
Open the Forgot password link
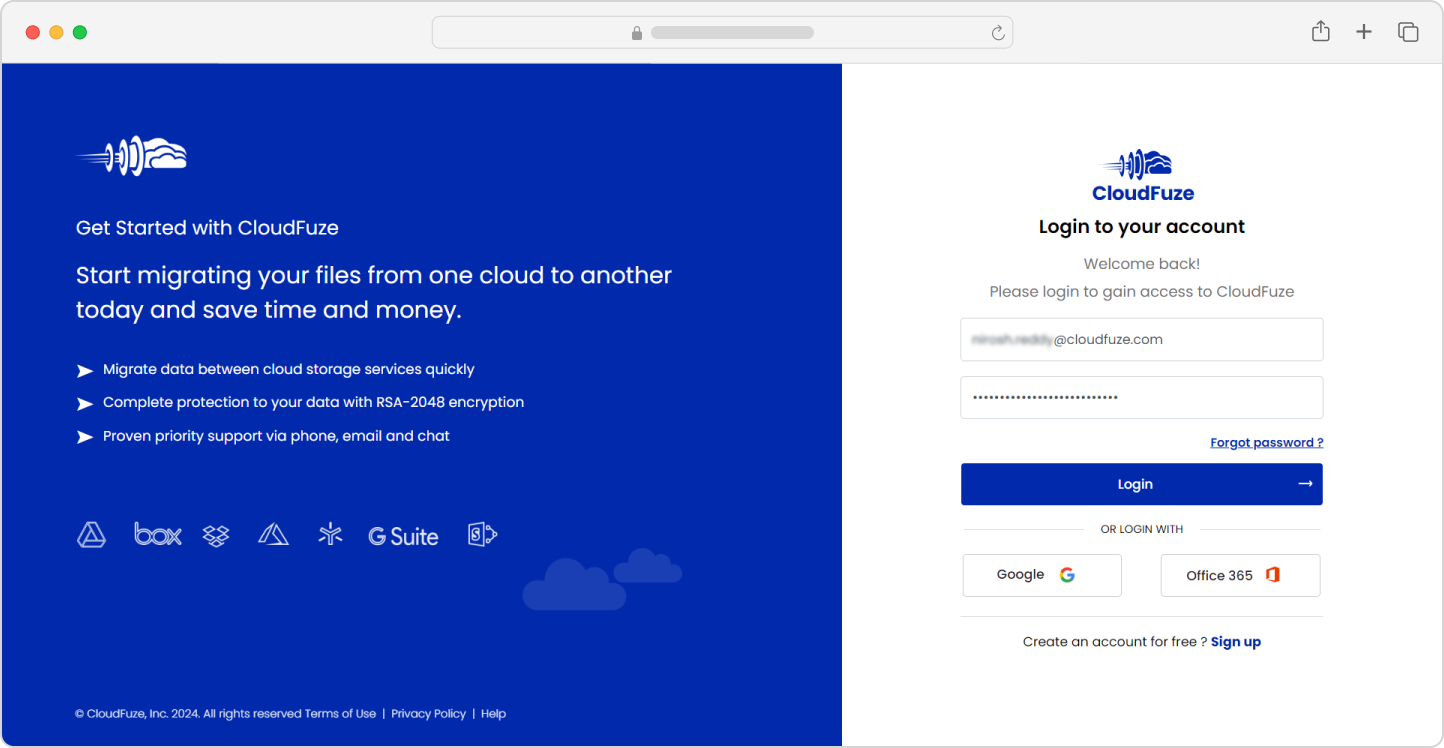(1266, 442)
